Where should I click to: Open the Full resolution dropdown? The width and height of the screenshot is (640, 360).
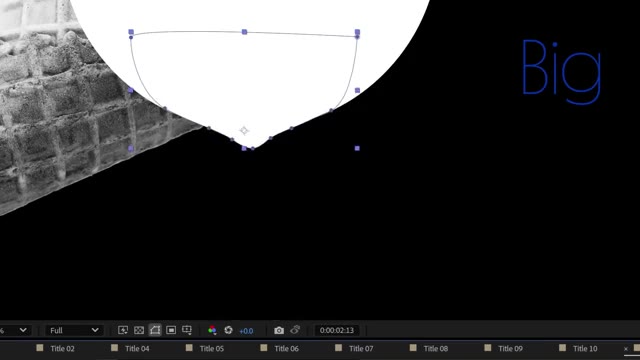[x=74, y=330]
